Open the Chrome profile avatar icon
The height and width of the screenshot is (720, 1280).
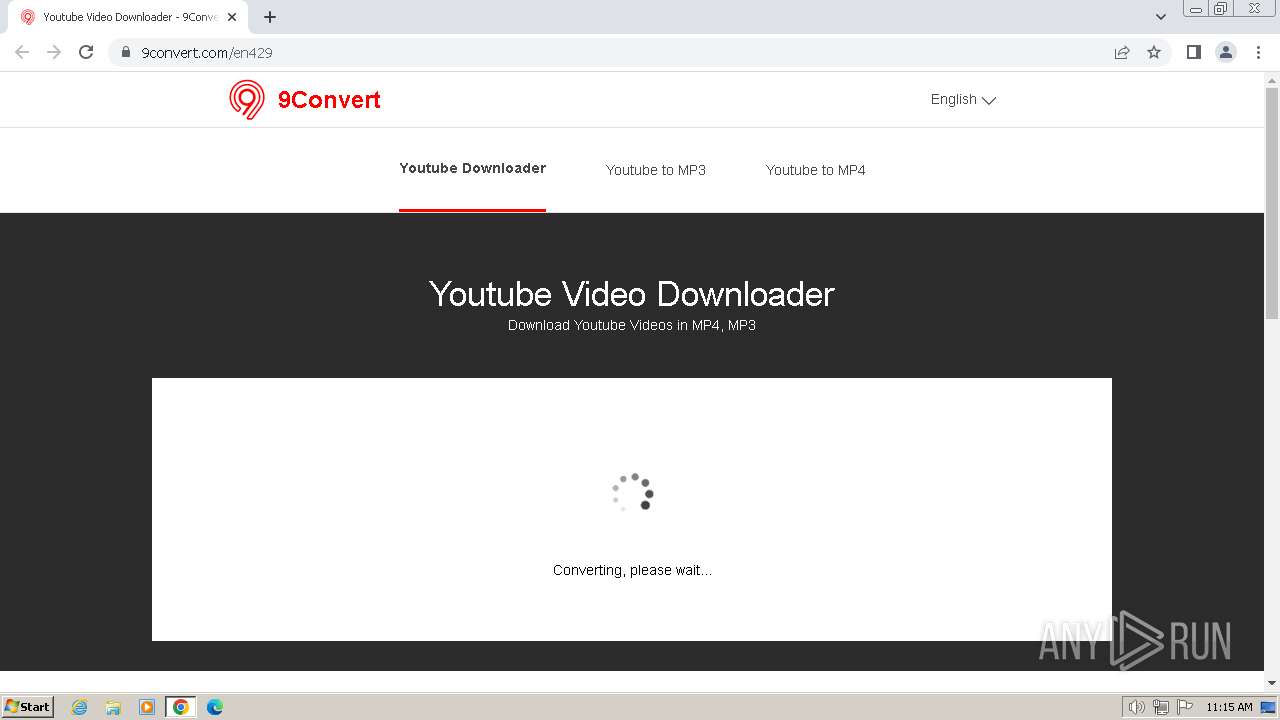[1226, 52]
